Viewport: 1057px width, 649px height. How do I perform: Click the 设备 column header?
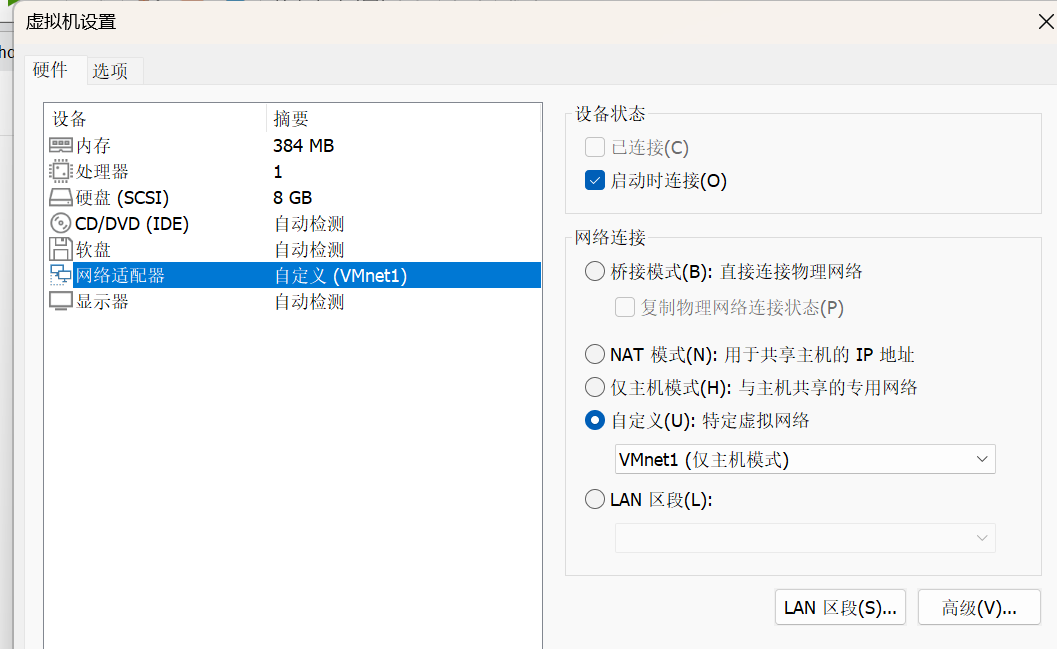(x=70, y=119)
